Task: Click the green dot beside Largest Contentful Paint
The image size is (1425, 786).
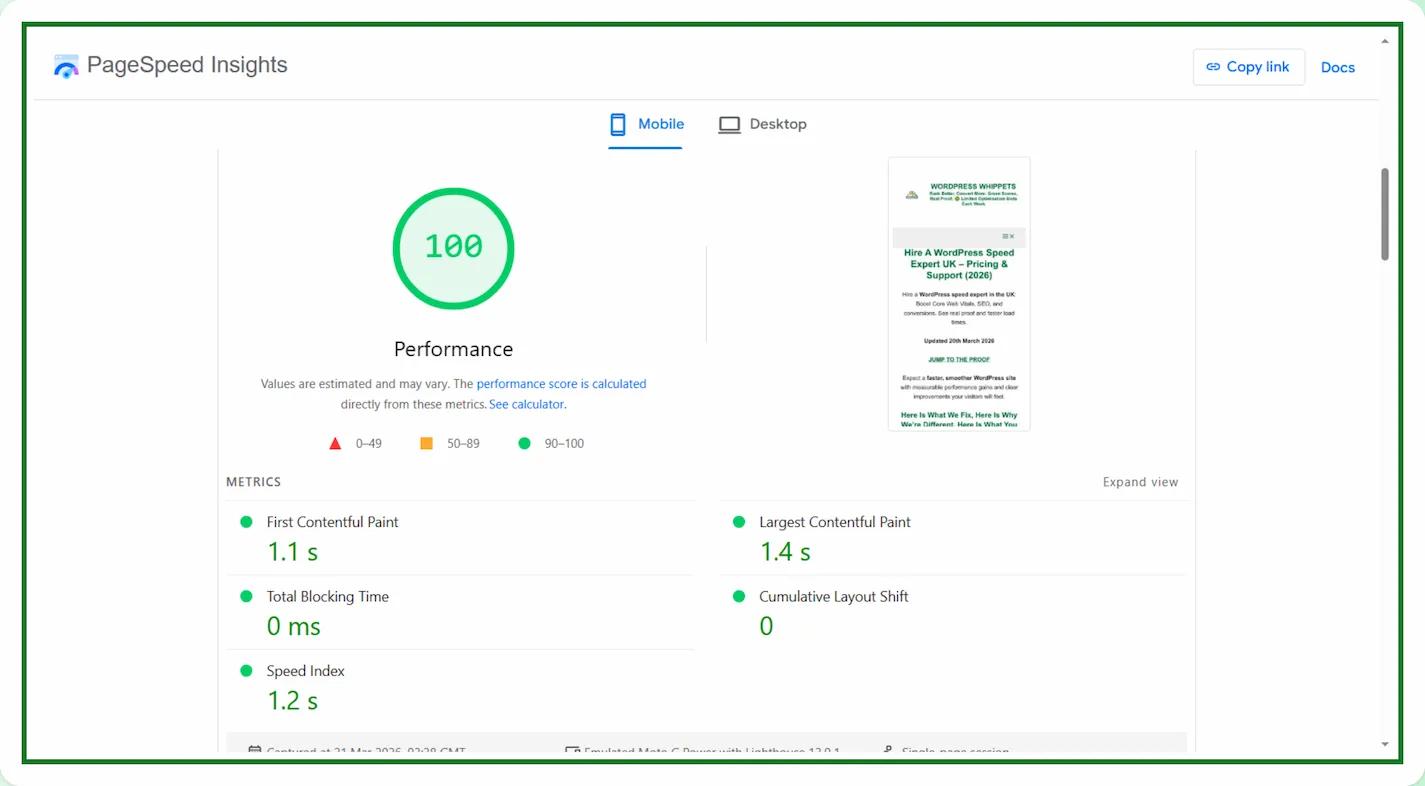Action: (x=739, y=522)
